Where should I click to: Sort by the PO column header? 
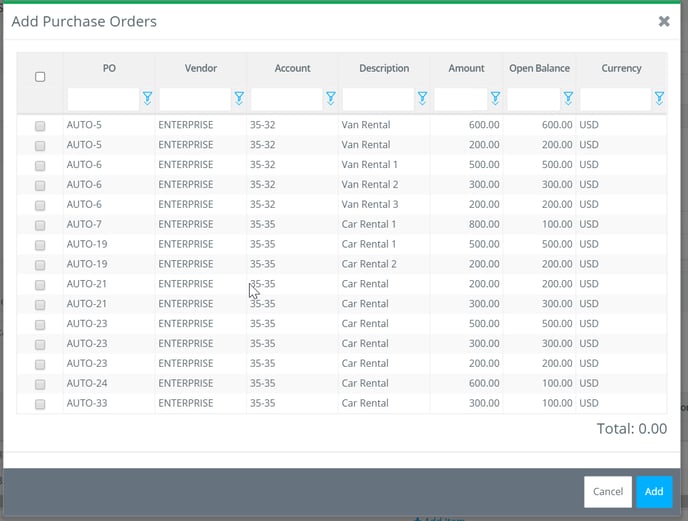pos(109,68)
